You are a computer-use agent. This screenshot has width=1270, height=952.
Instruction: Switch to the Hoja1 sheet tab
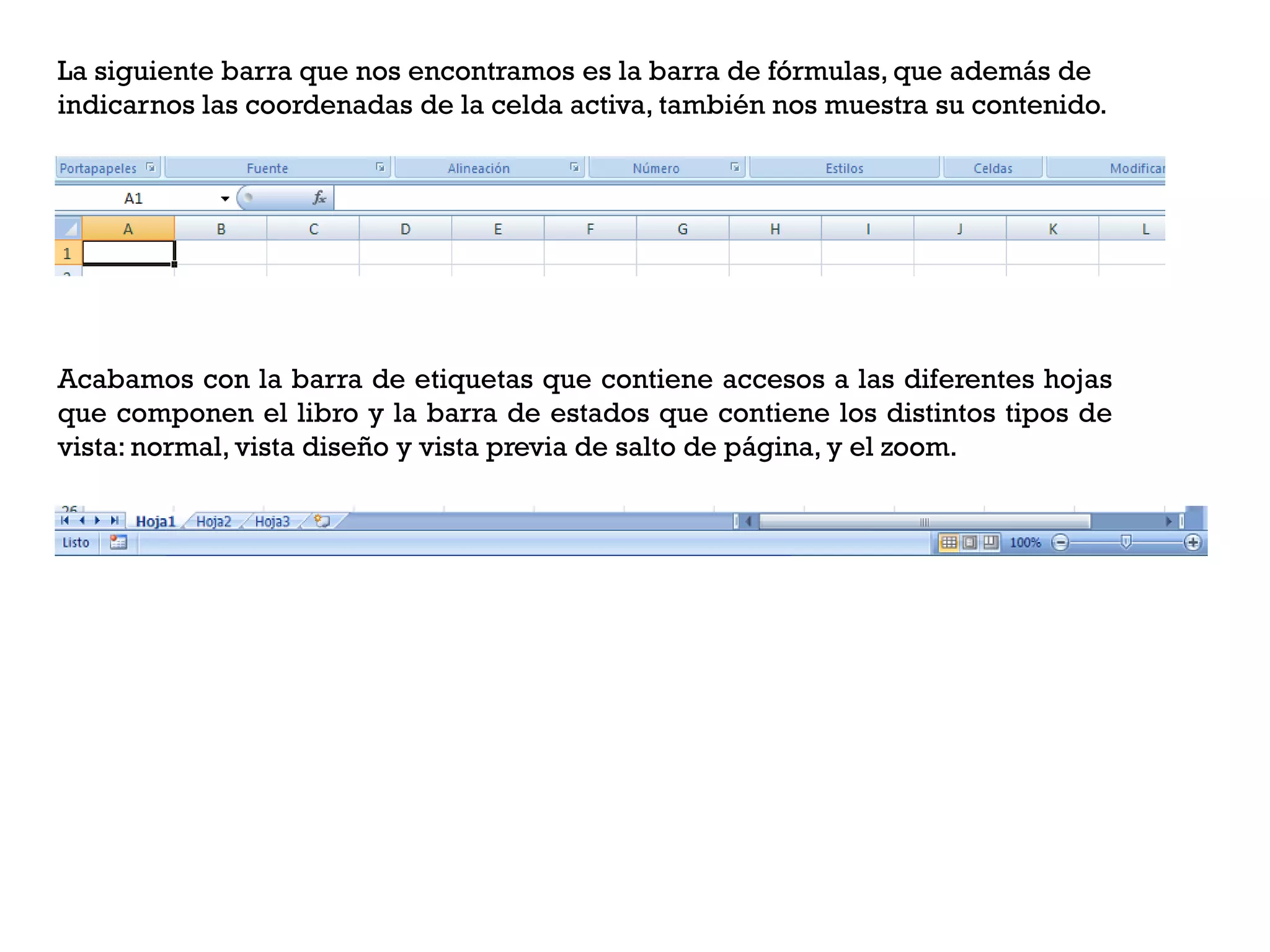156,521
